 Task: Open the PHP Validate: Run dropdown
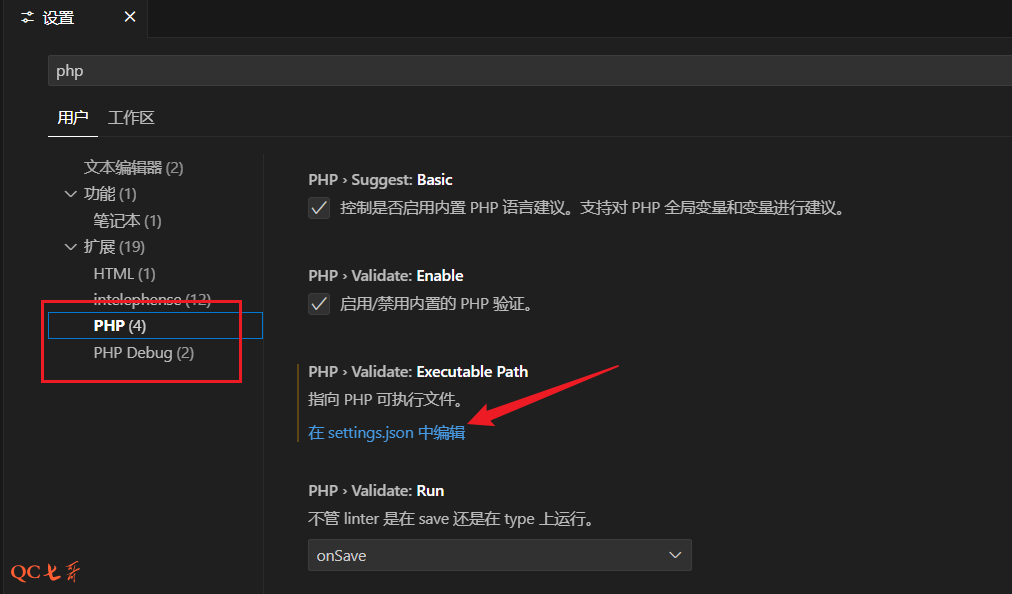(499, 555)
